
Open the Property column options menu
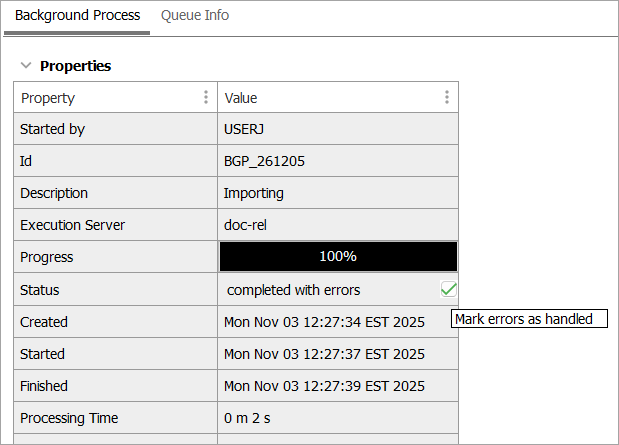tap(206, 97)
